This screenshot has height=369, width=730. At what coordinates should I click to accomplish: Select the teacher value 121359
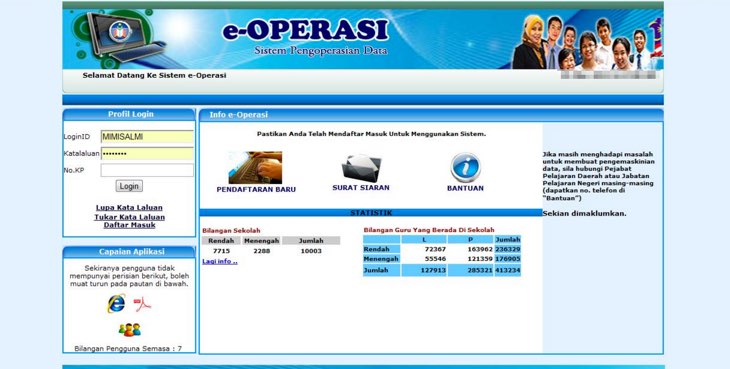(x=480, y=259)
